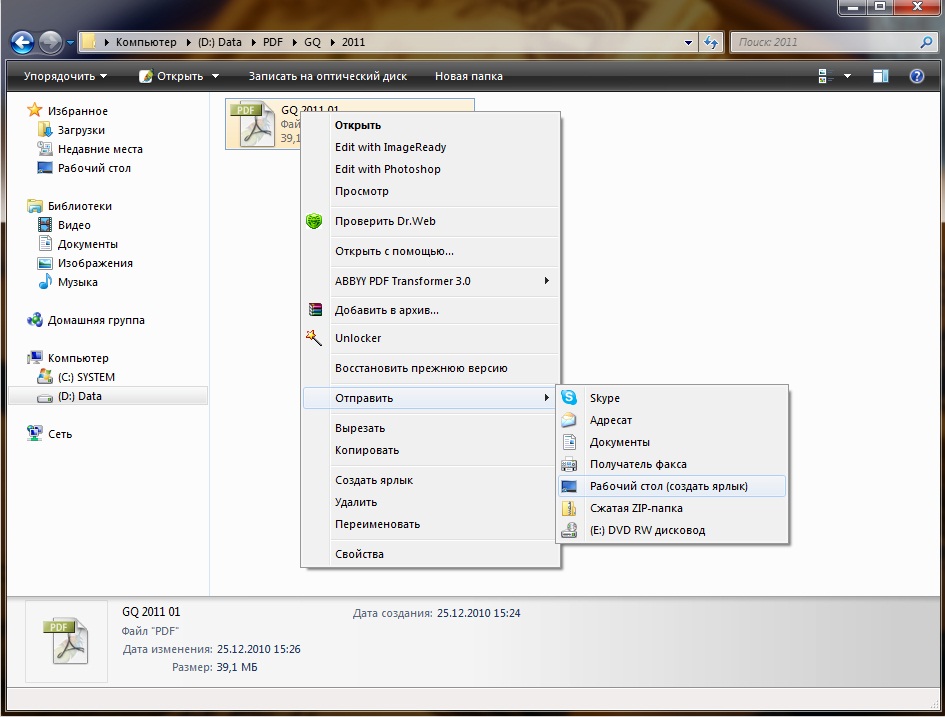This screenshot has width=945, height=717.
Task: Toggle the preview pane icon
Action: tap(881, 76)
